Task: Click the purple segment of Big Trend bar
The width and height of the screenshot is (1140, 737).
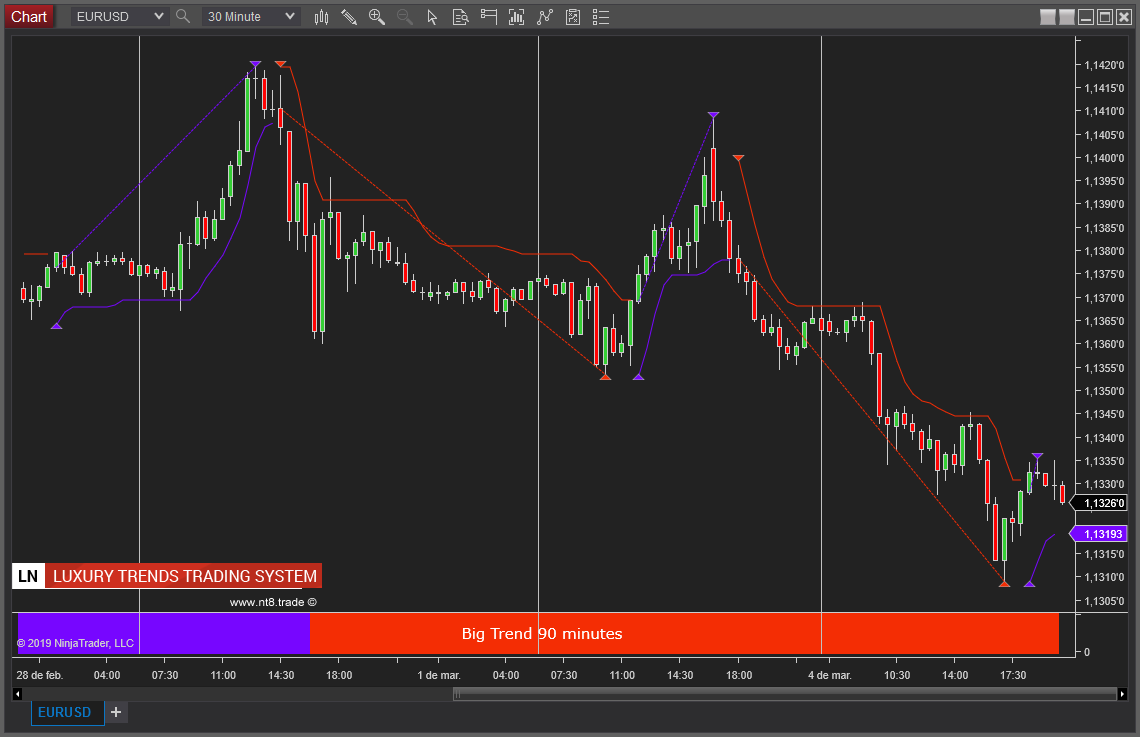Action: (164, 633)
